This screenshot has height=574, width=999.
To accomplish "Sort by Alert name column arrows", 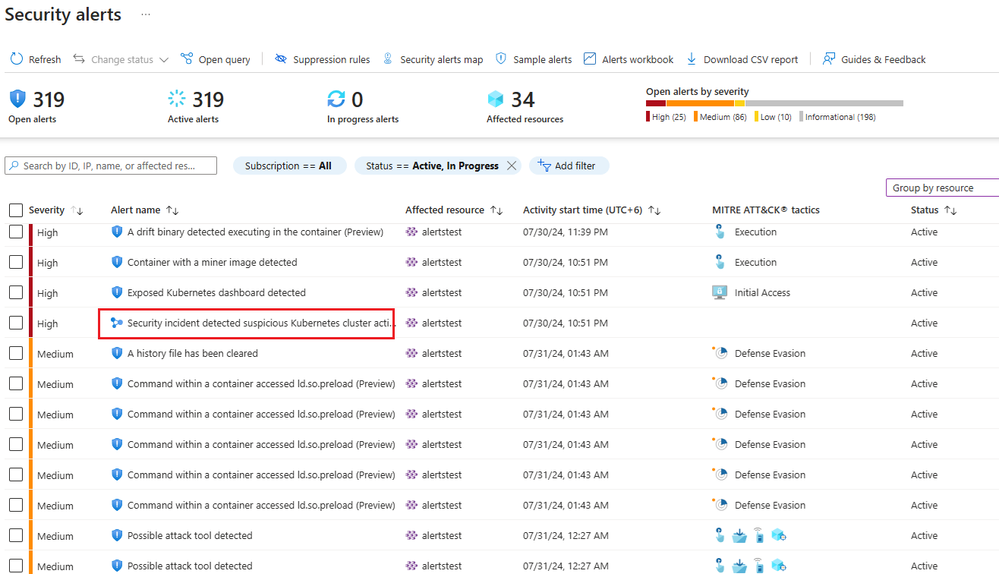I will coord(173,210).
